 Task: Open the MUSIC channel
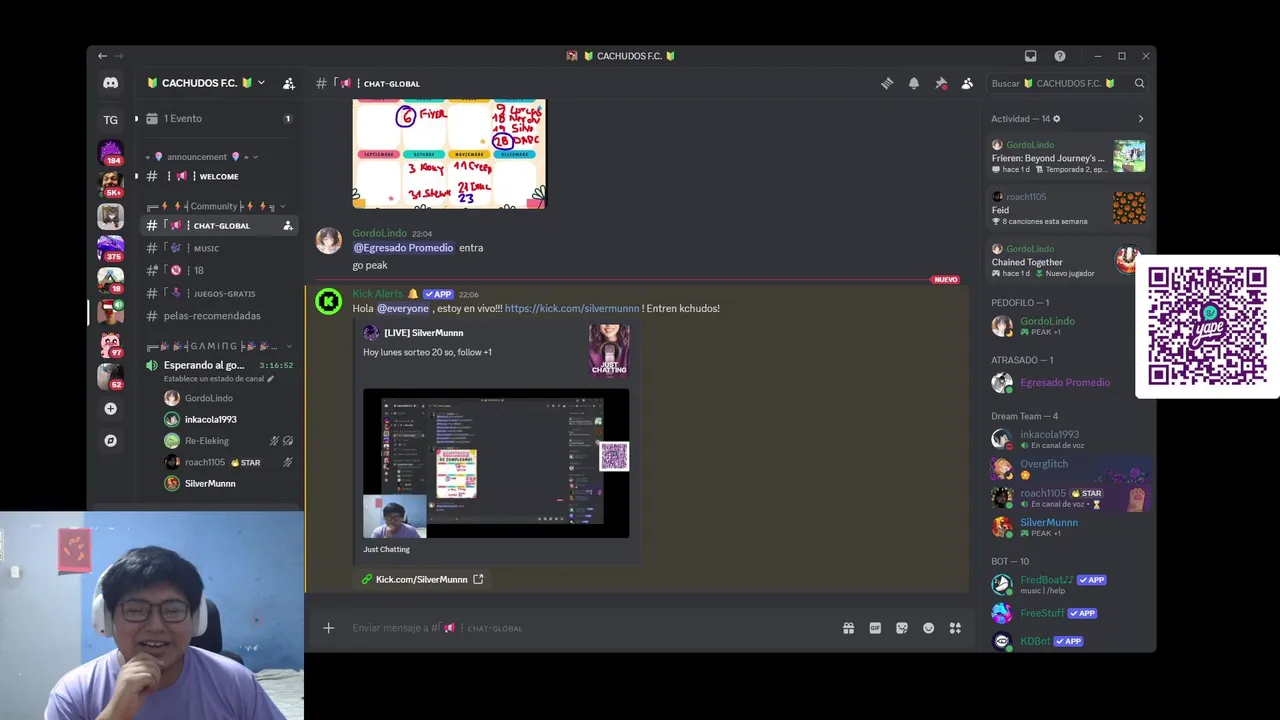click(219, 248)
